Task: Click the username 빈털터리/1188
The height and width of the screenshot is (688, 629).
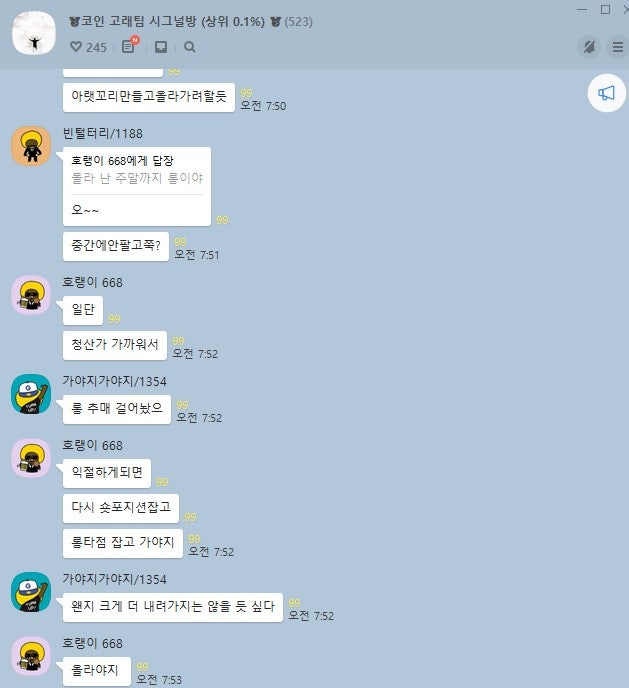Action: pos(103,133)
